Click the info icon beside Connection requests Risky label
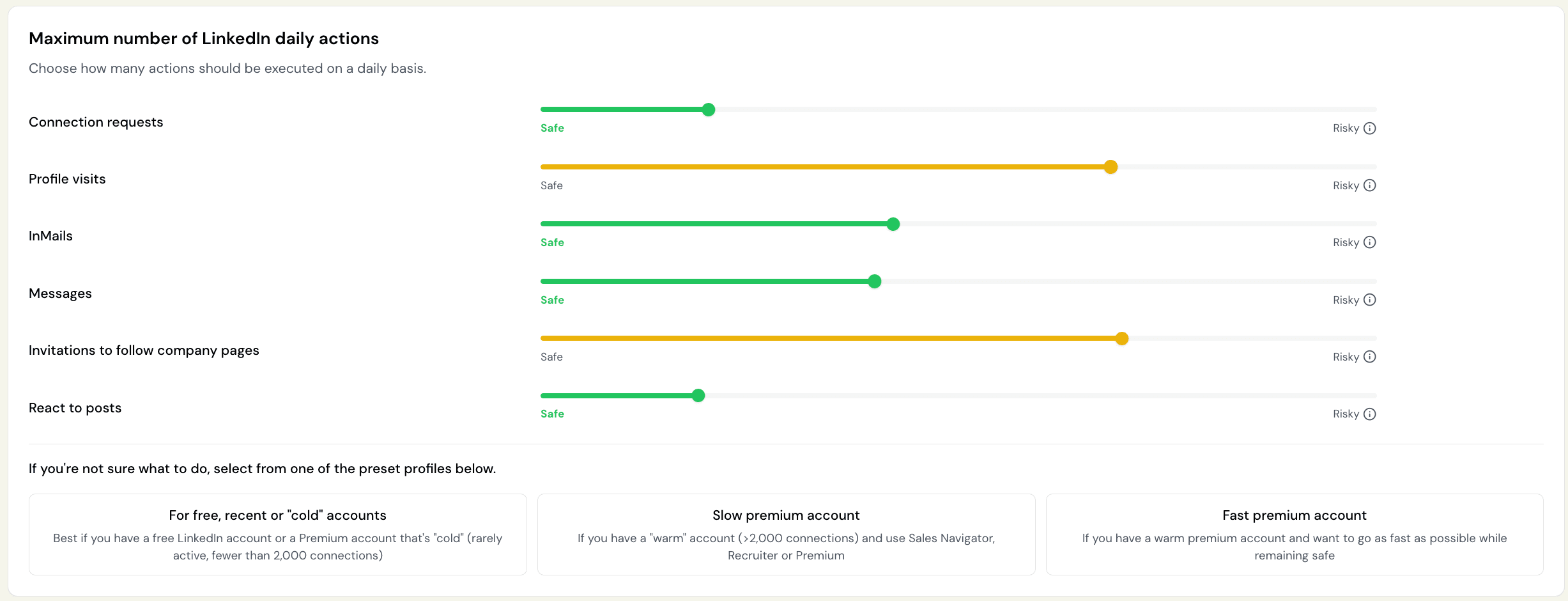 1369,128
